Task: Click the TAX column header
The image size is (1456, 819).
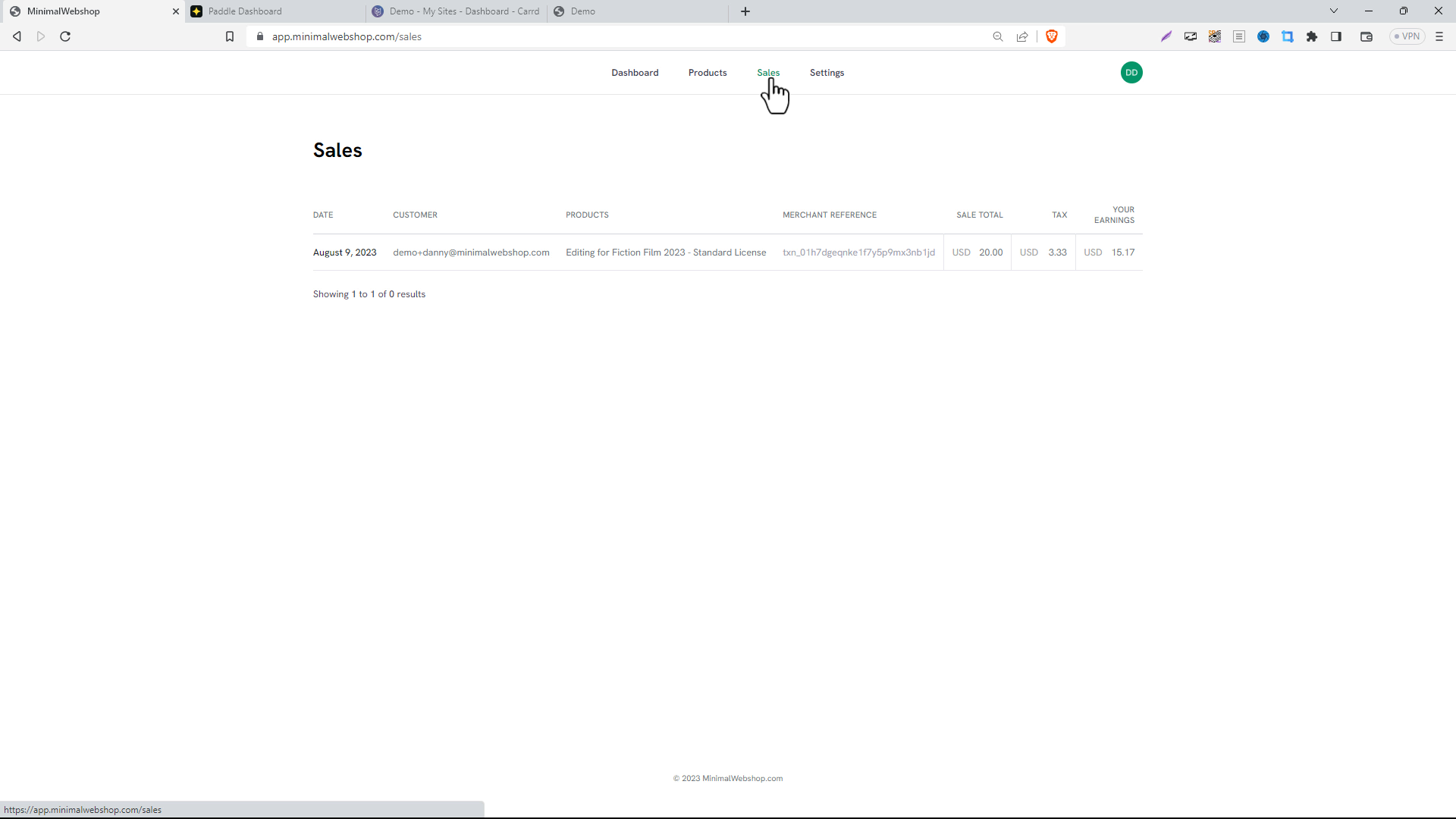Action: pyautogui.click(x=1059, y=215)
